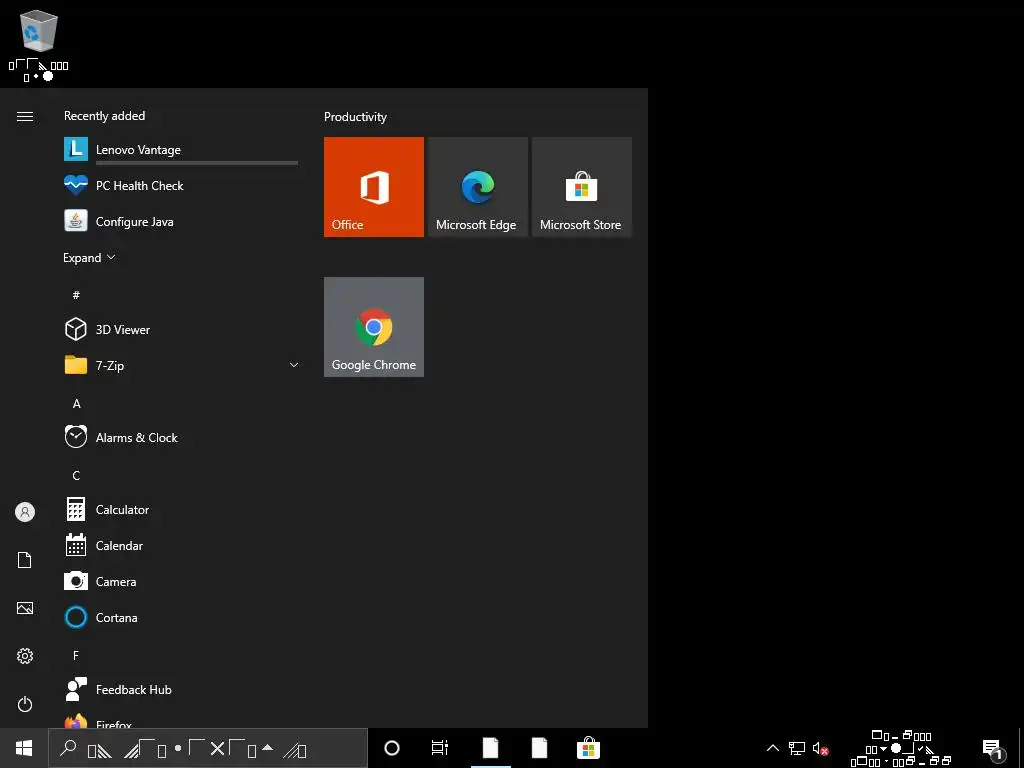
Task: Open Alarms & Clock
Action: point(181,437)
